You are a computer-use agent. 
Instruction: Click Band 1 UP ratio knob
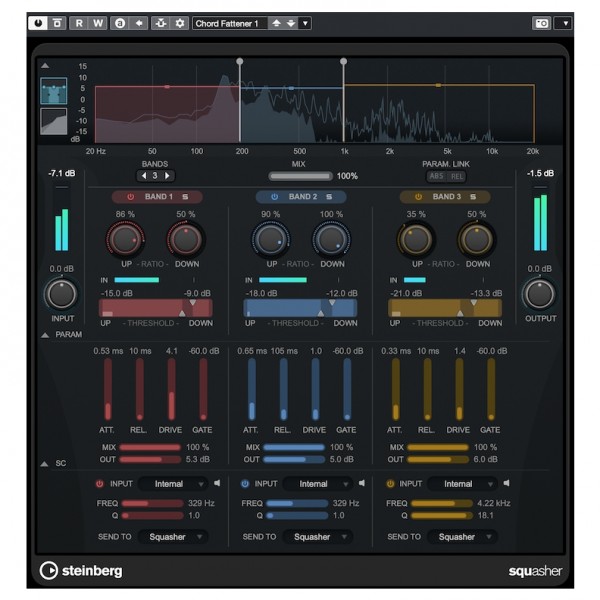[125, 239]
